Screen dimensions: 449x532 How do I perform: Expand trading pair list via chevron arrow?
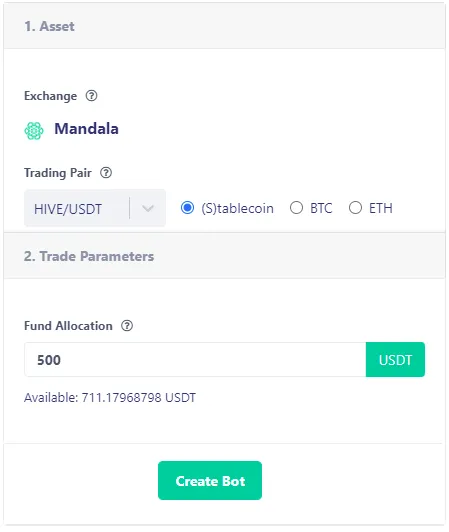click(148, 208)
